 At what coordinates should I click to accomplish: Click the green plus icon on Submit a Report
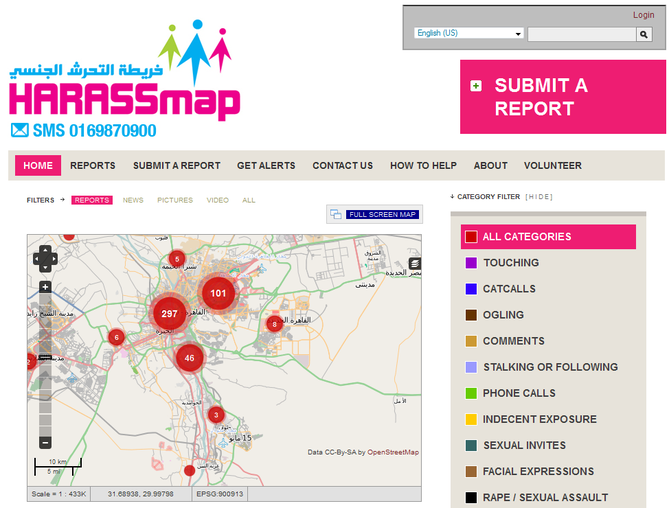pyautogui.click(x=476, y=86)
